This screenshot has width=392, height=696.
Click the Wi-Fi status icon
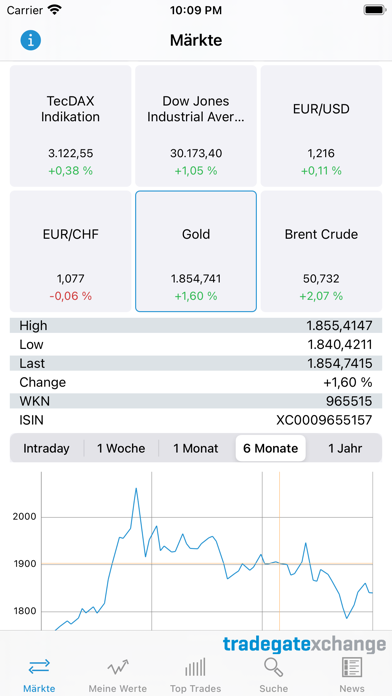point(55,10)
